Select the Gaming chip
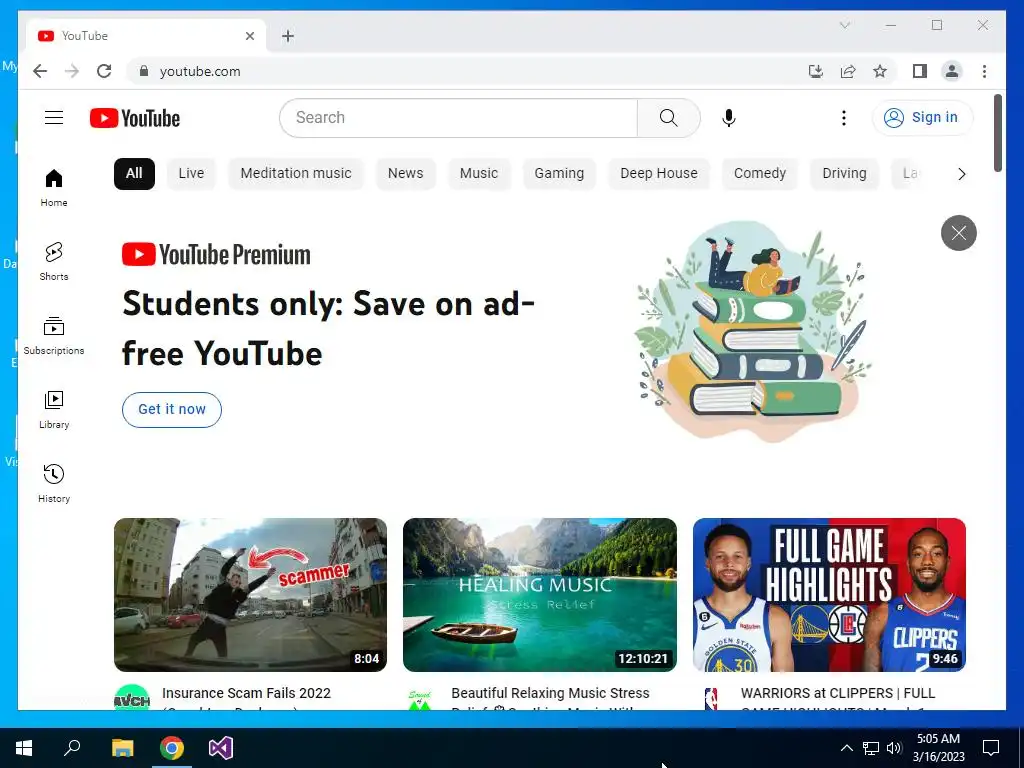This screenshot has height=768, width=1024. [559, 174]
